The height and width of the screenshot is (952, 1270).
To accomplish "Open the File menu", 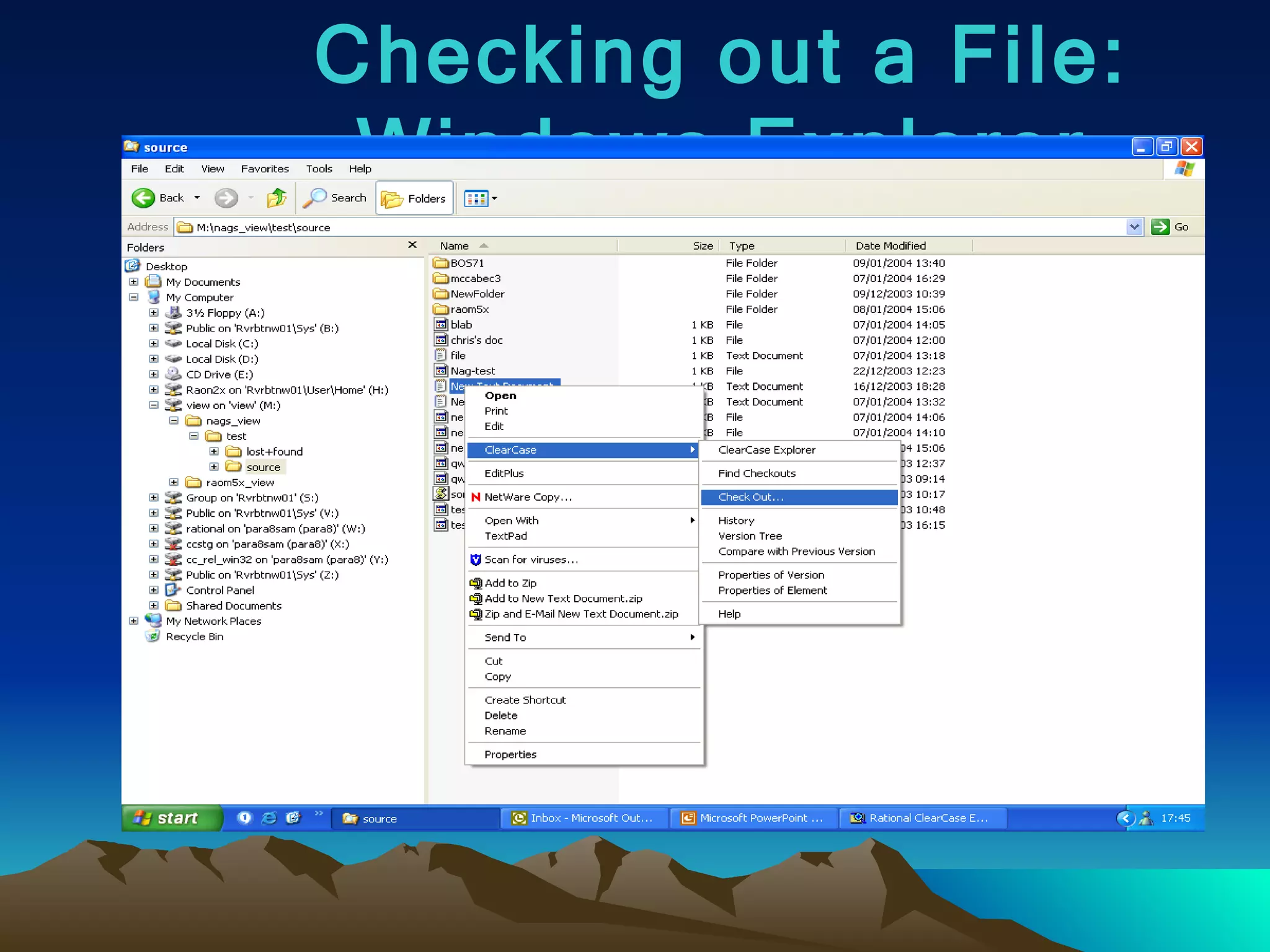I will [x=140, y=169].
